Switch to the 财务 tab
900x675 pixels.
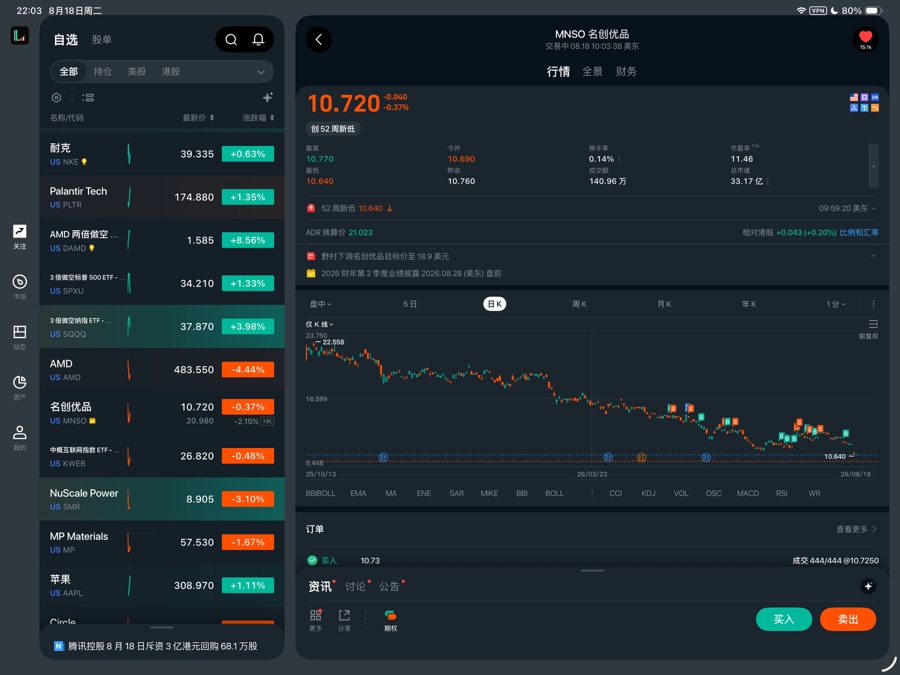click(626, 71)
